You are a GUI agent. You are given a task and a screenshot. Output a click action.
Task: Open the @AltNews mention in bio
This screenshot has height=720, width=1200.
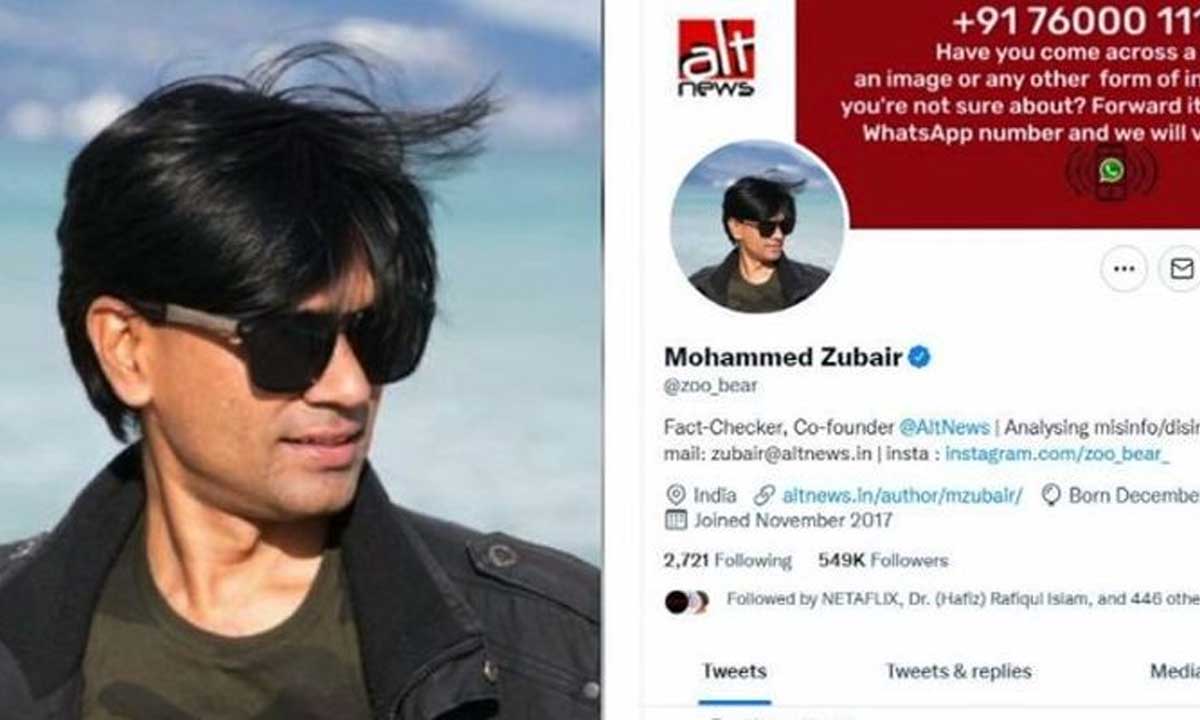pyautogui.click(x=944, y=427)
